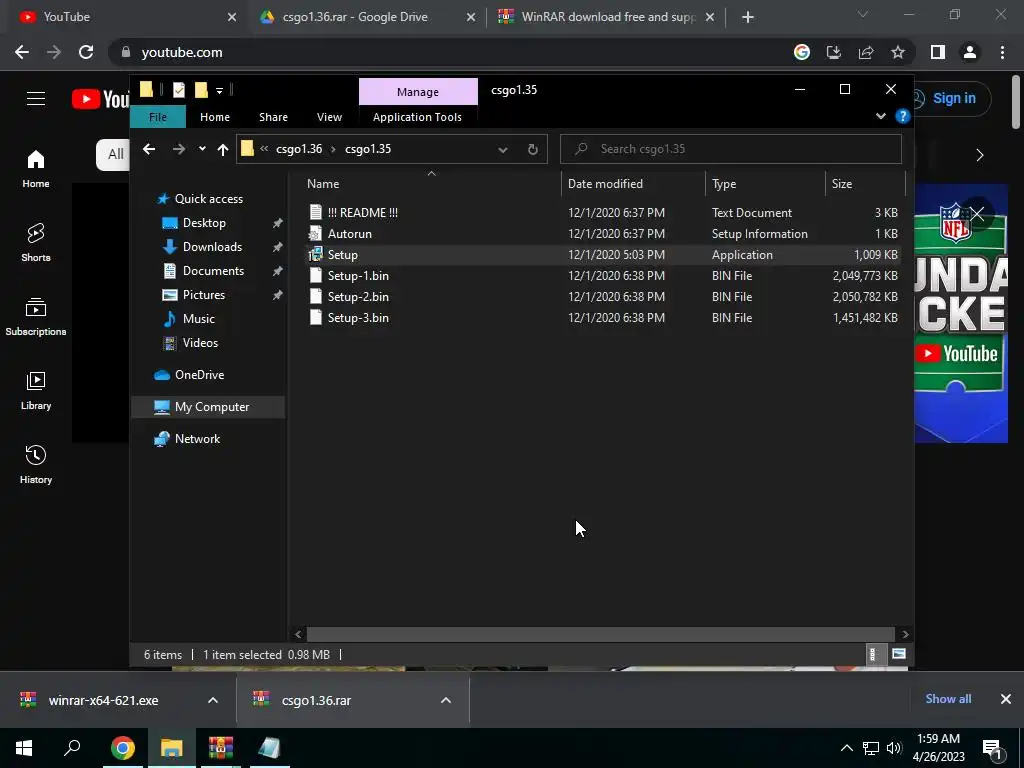Expand the Explorer ribbon chevron

click(880, 116)
